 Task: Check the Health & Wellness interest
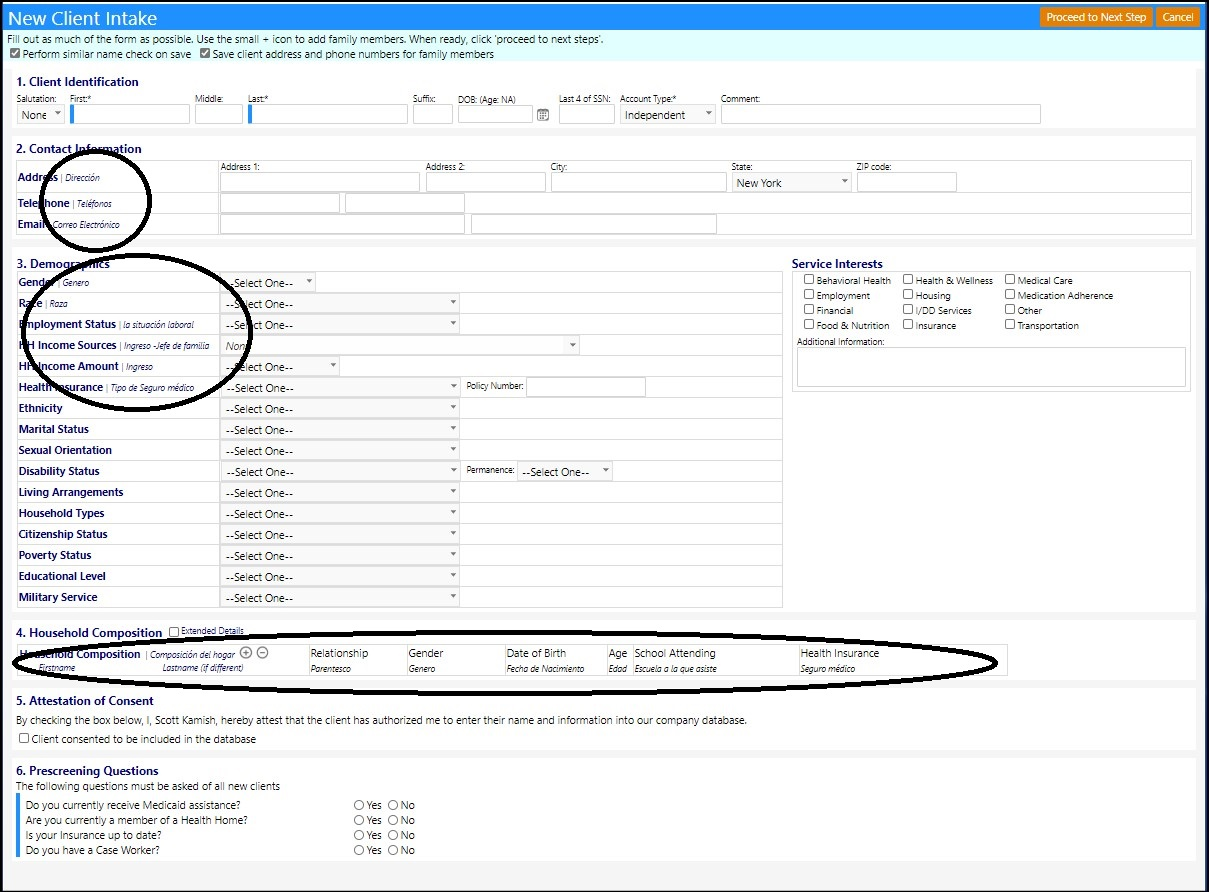[908, 280]
